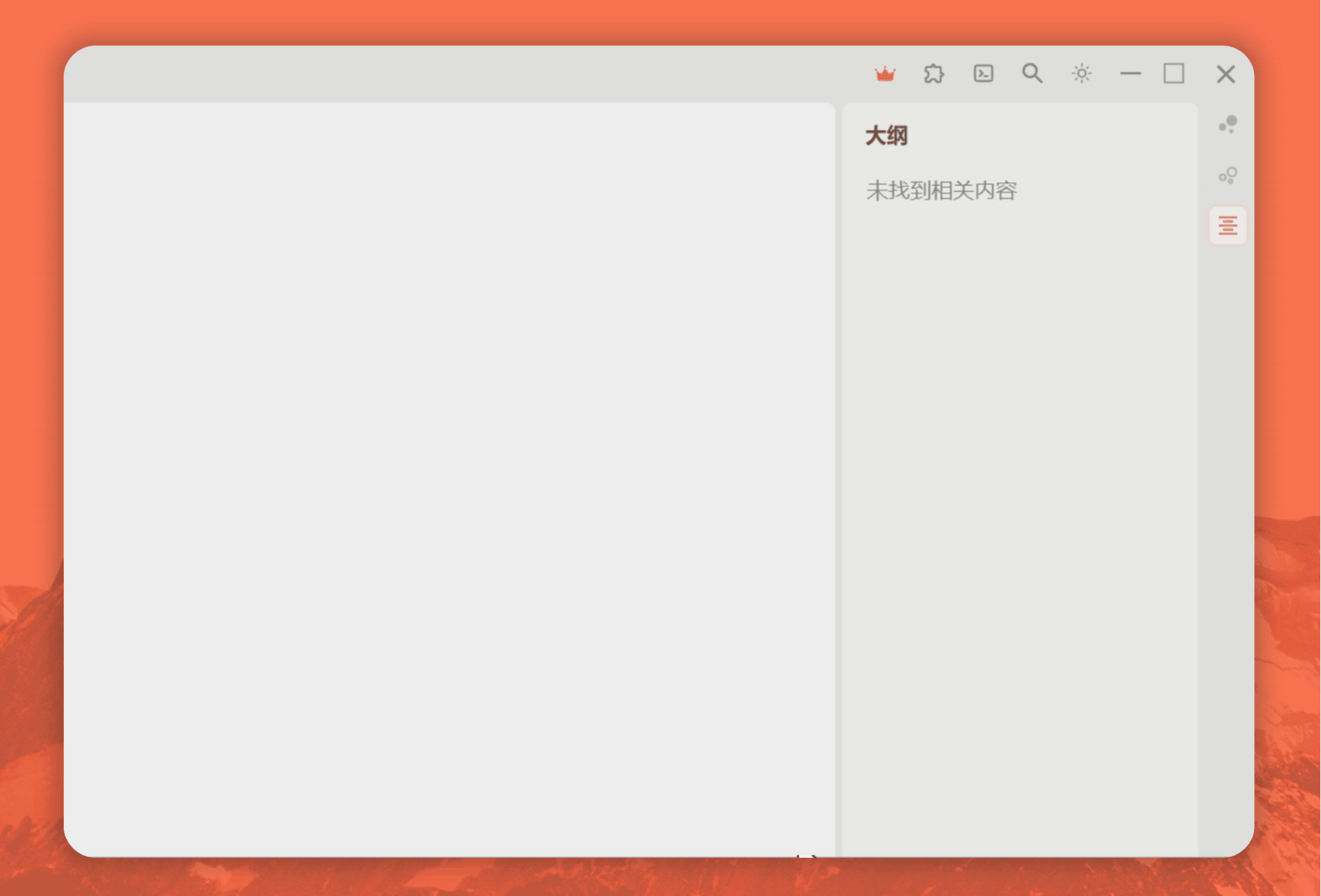Toggle the sun light/dark theme icon
The width and height of the screenshot is (1321, 896).
tap(1081, 73)
